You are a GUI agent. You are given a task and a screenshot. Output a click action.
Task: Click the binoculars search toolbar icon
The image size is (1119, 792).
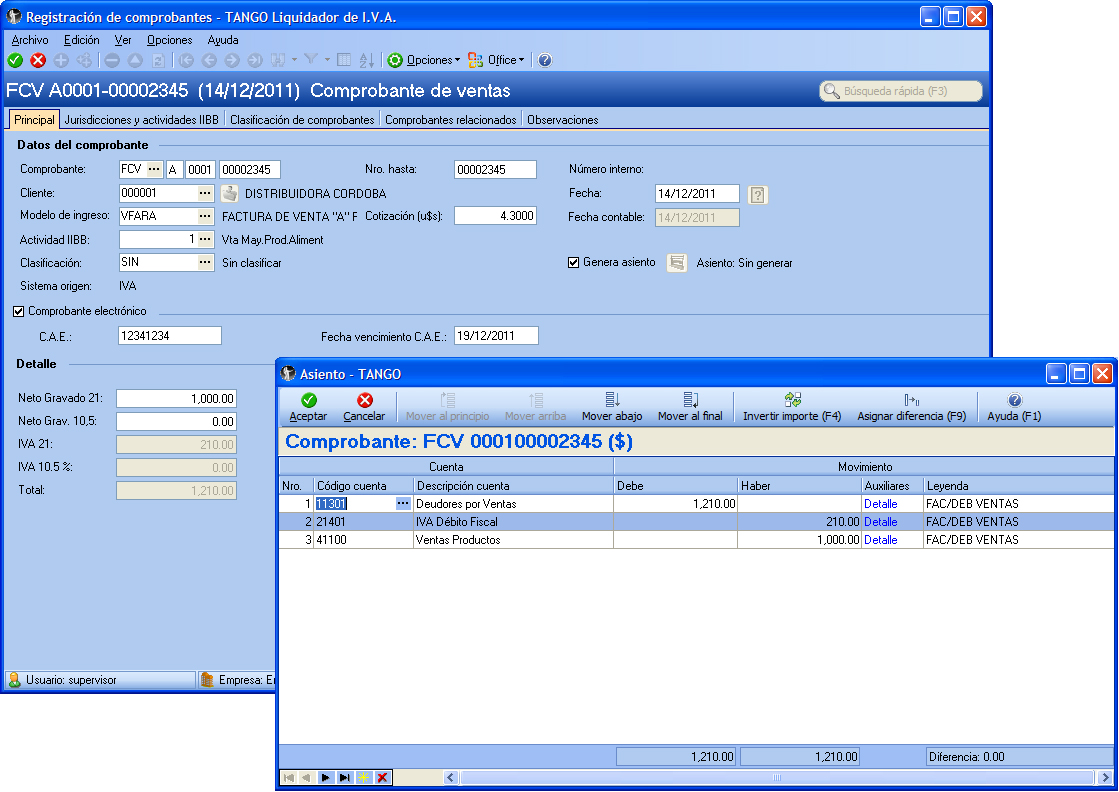pos(278,61)
